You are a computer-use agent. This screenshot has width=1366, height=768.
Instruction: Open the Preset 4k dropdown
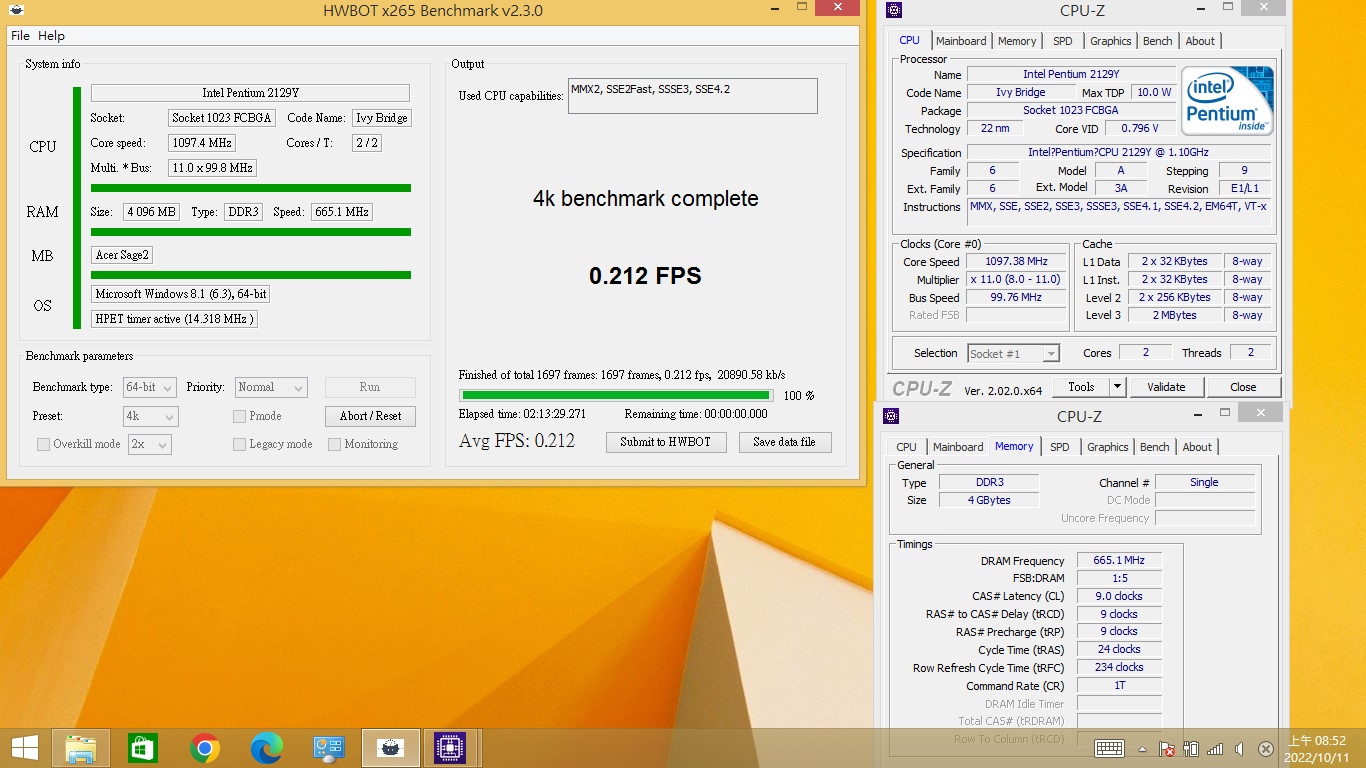[x=150, y=416]
